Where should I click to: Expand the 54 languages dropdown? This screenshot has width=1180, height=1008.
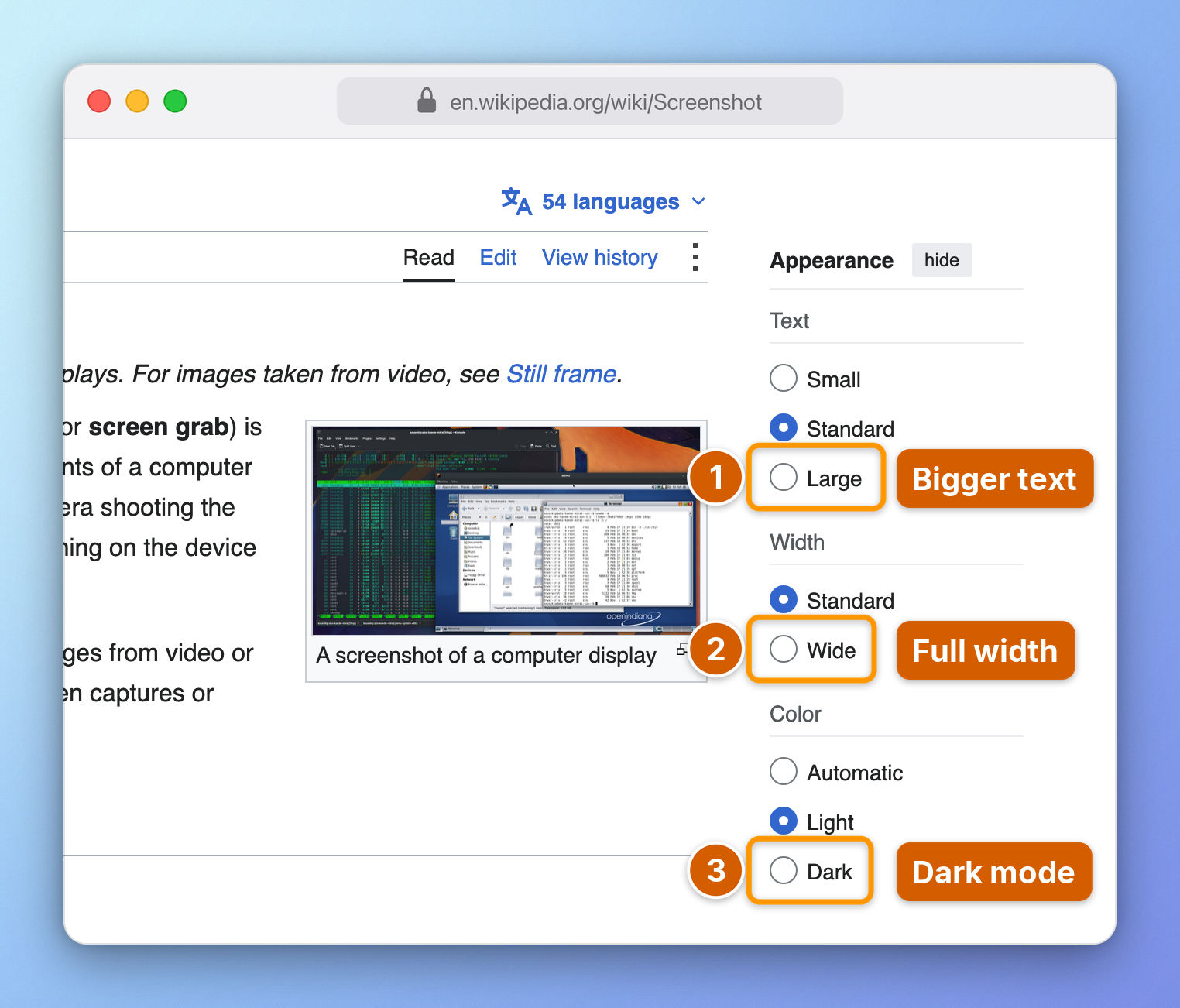(x=604, y=202)
